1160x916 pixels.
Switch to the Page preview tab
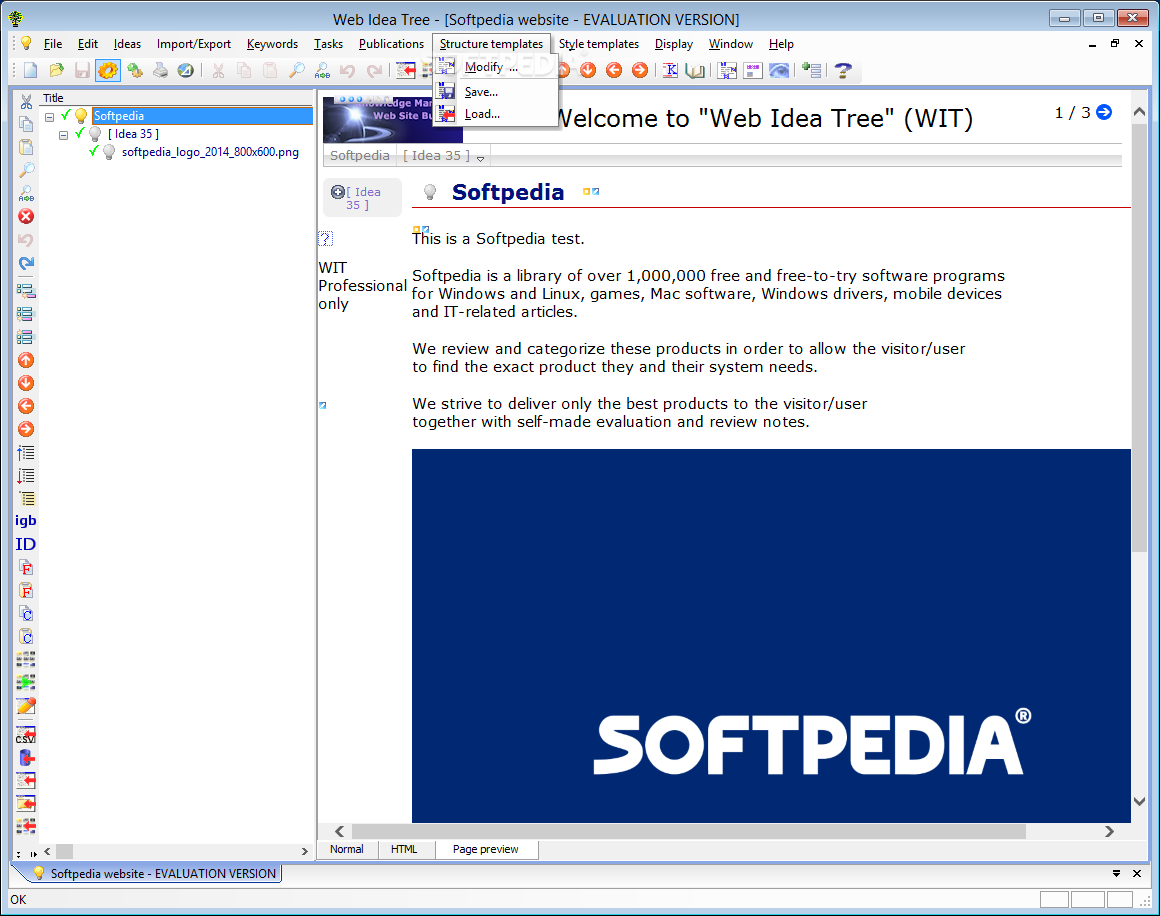pyautogui.click(x=485, y=849)
